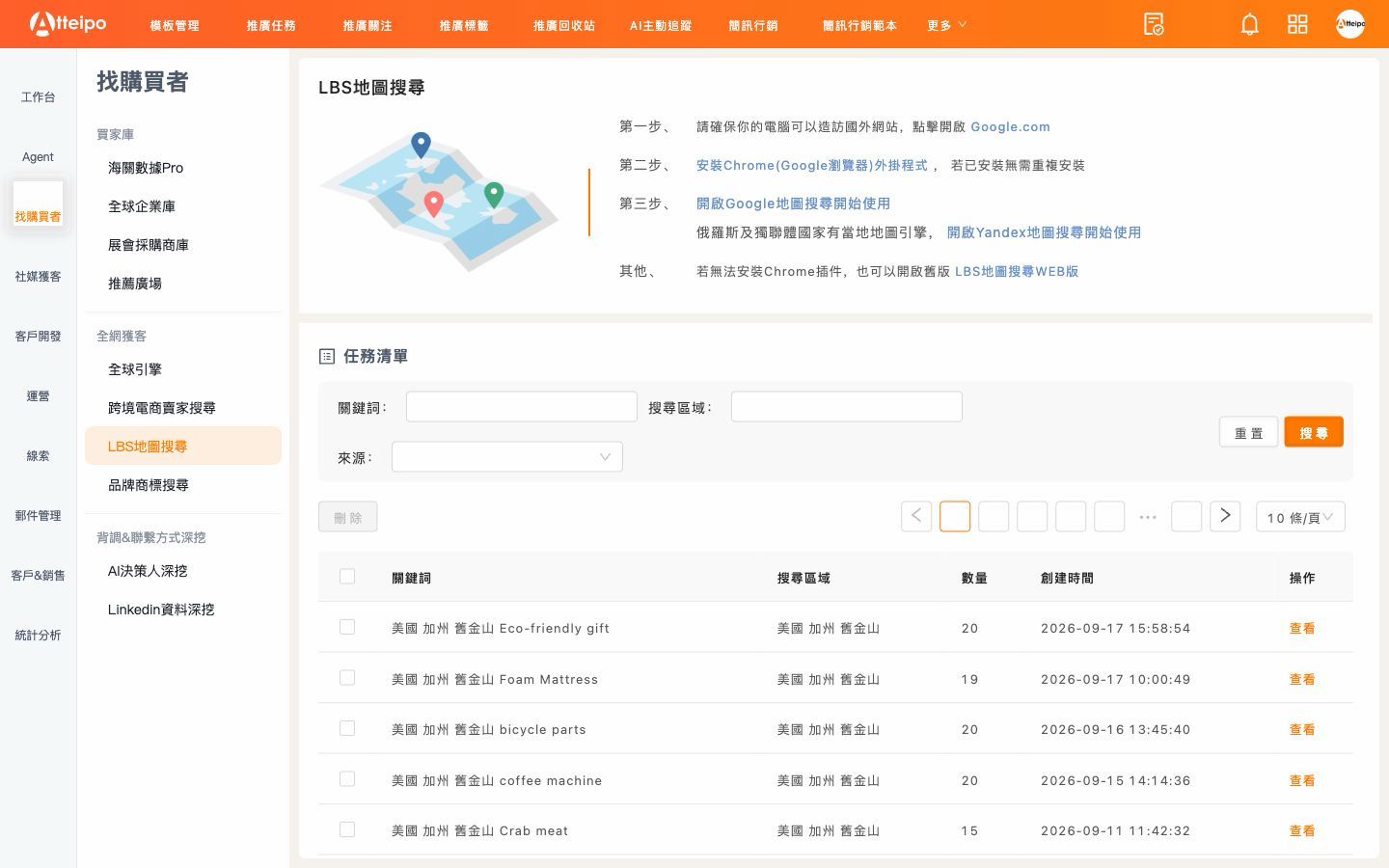Click 查看 for Eco-friendly gift task
The width and height of the screenshot is (1389, 868).
coord(1302,628)
